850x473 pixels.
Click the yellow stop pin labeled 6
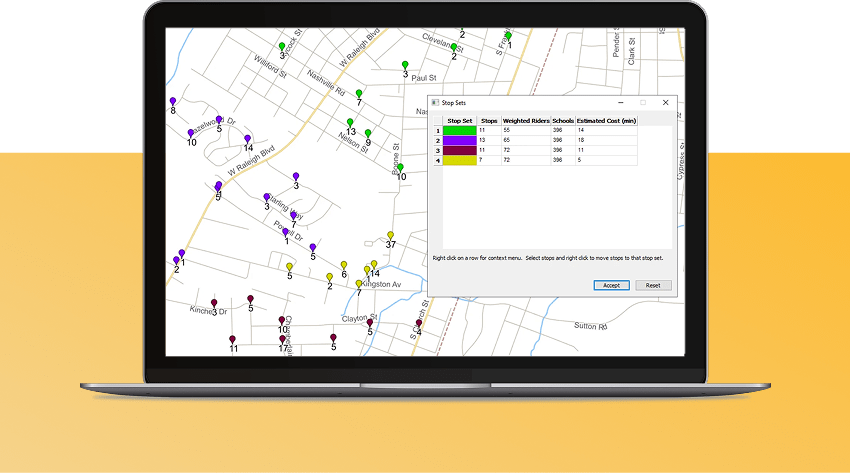pyautogui.click(x=344, y=265)
